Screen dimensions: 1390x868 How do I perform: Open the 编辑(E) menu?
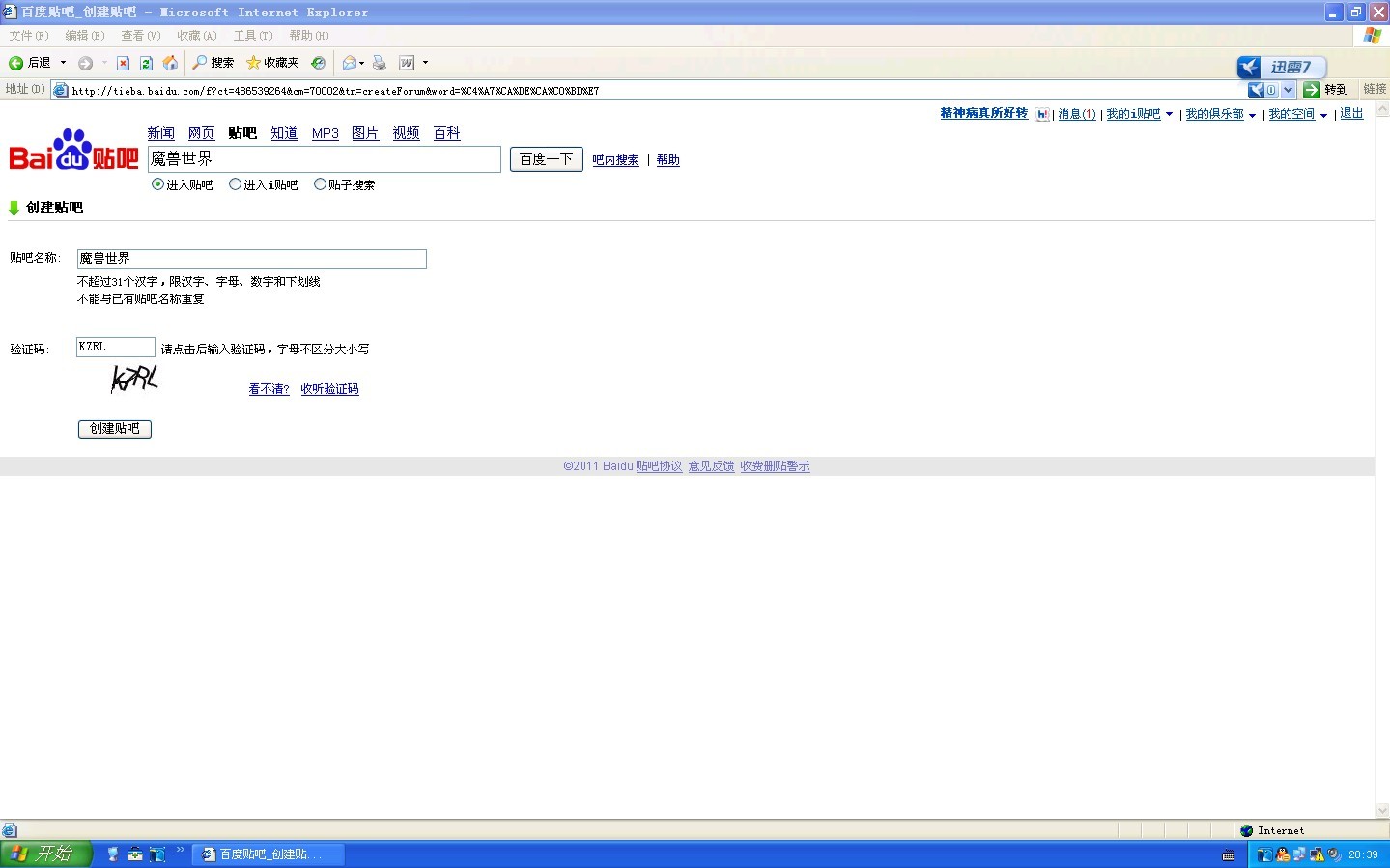coord(85,36)
